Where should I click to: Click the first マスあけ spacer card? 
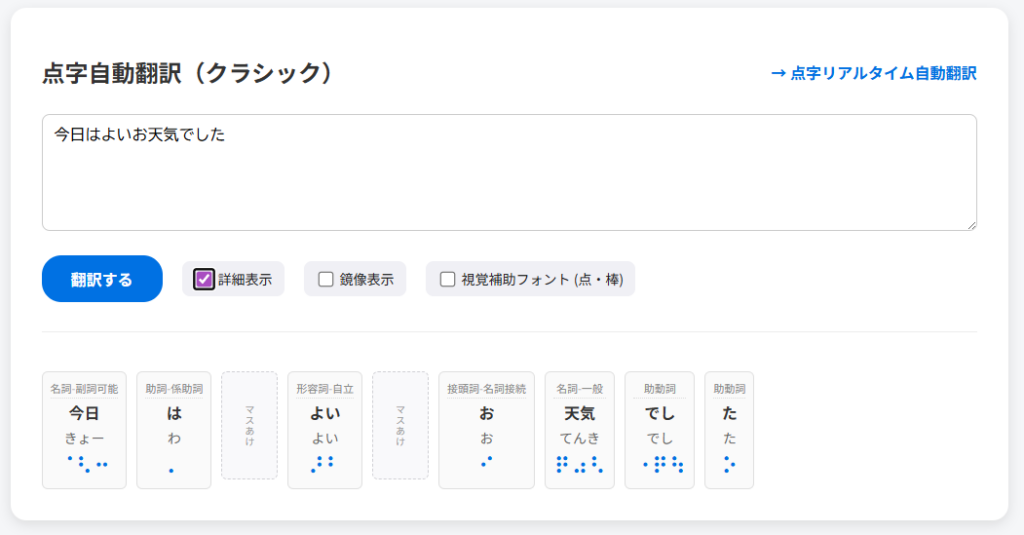(x=249, y=426)
